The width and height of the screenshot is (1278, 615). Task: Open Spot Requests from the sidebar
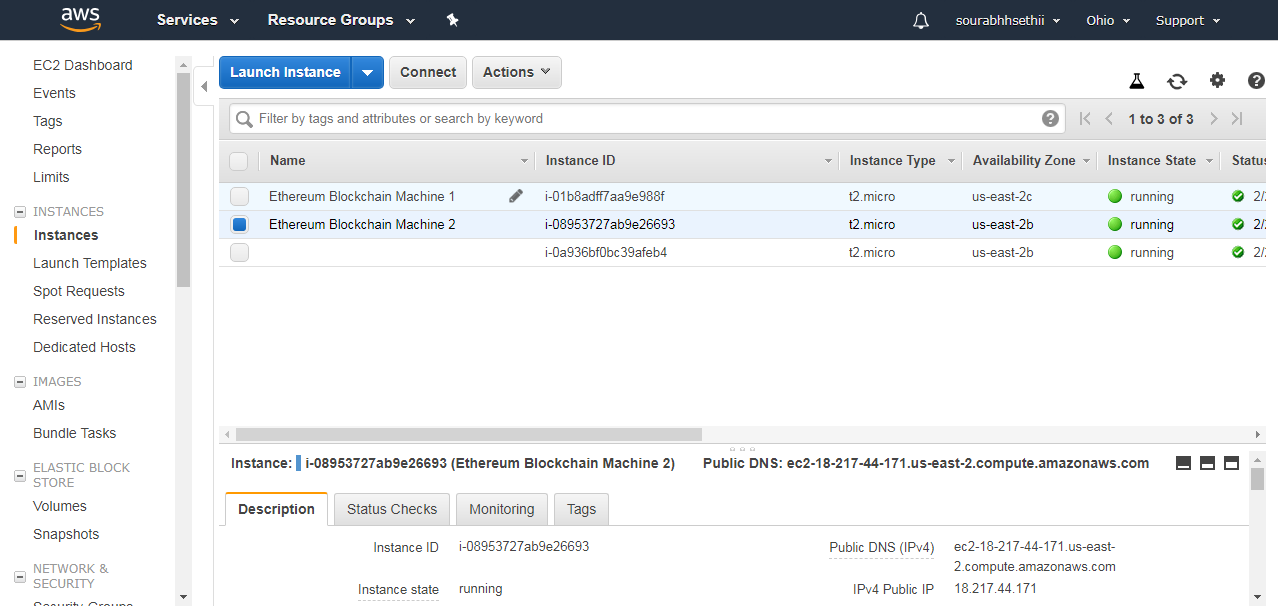(80, 291)
